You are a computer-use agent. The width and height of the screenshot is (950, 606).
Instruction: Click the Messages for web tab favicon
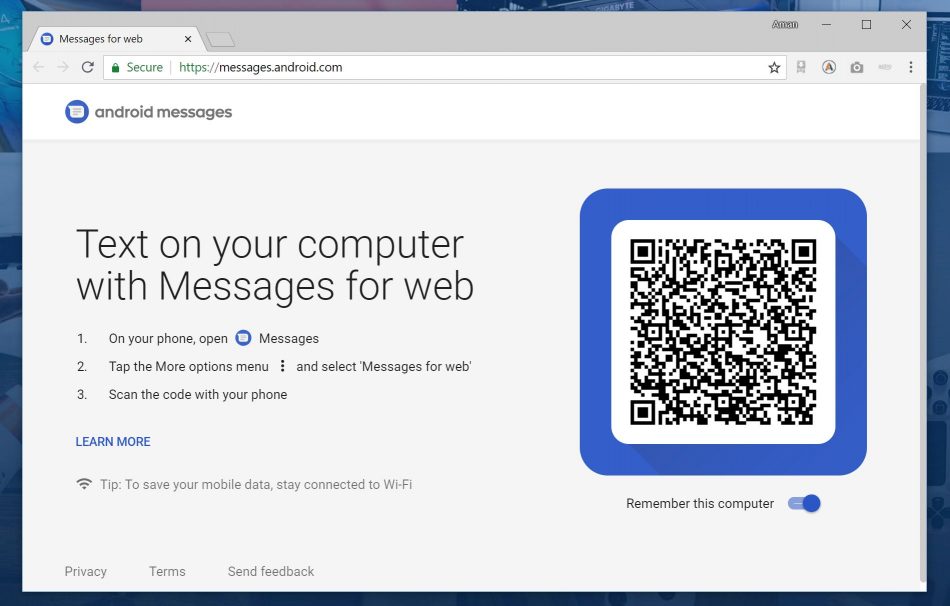[x=47, y=39]
